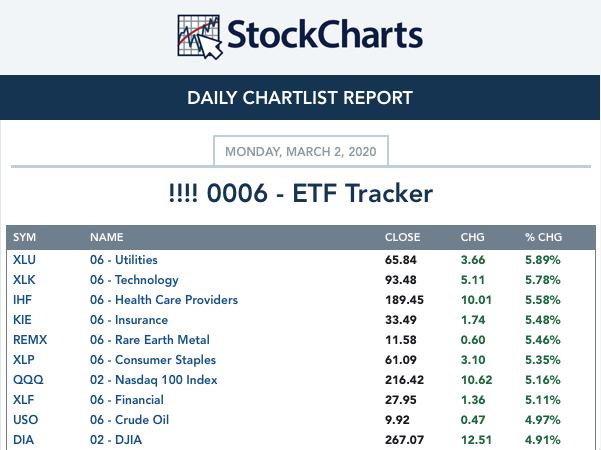Click the CLOSE column header
This screenshot has width=601, height=450.
(402, 237)
